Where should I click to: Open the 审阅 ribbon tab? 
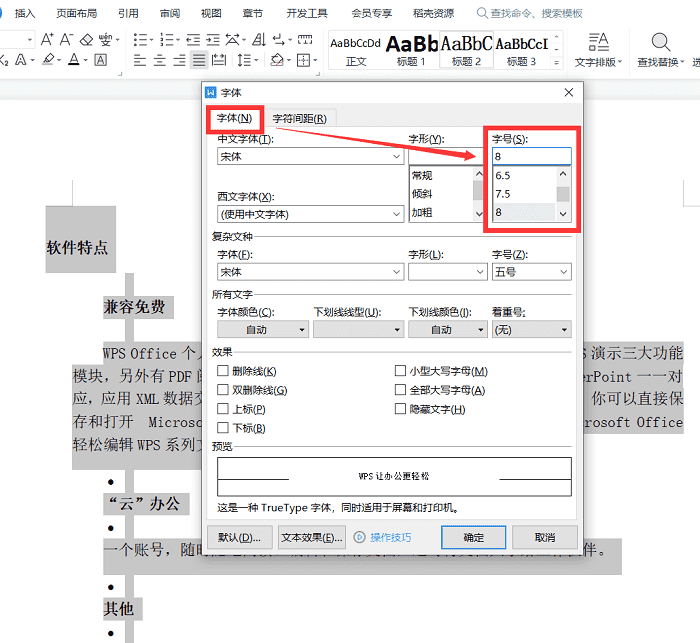(170, 13)
